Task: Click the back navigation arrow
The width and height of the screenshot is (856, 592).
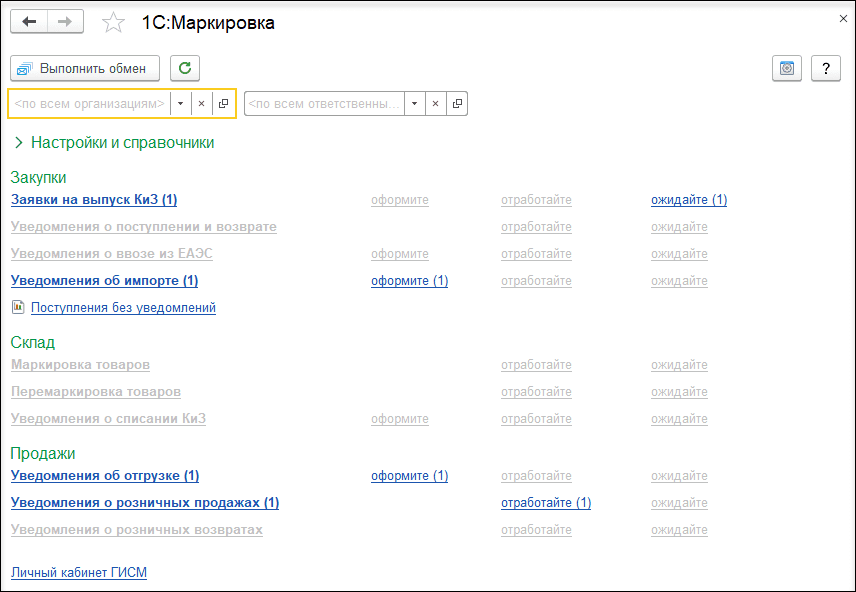Action: 29,22
